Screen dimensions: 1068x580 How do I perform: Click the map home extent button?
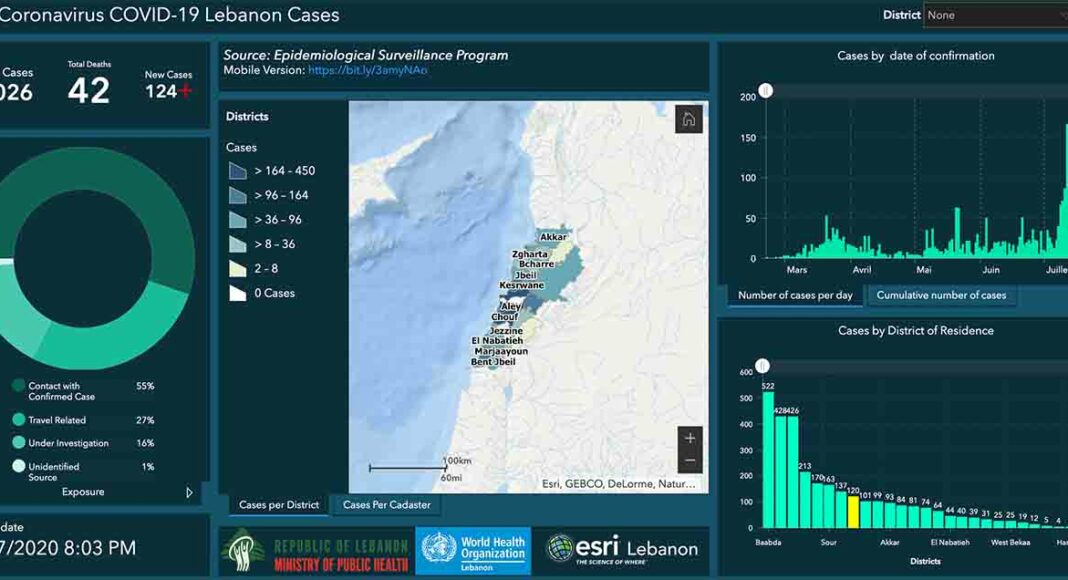point(688,119)
